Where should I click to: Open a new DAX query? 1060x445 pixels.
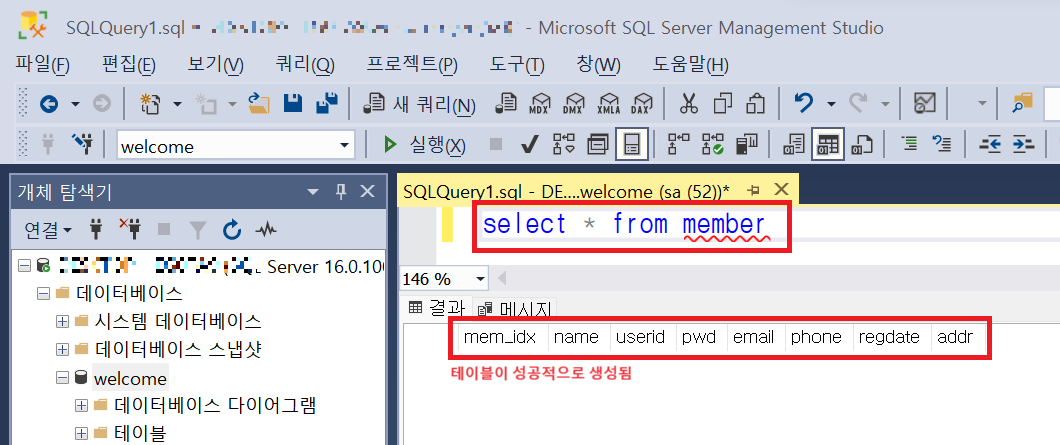pos(642,103)
